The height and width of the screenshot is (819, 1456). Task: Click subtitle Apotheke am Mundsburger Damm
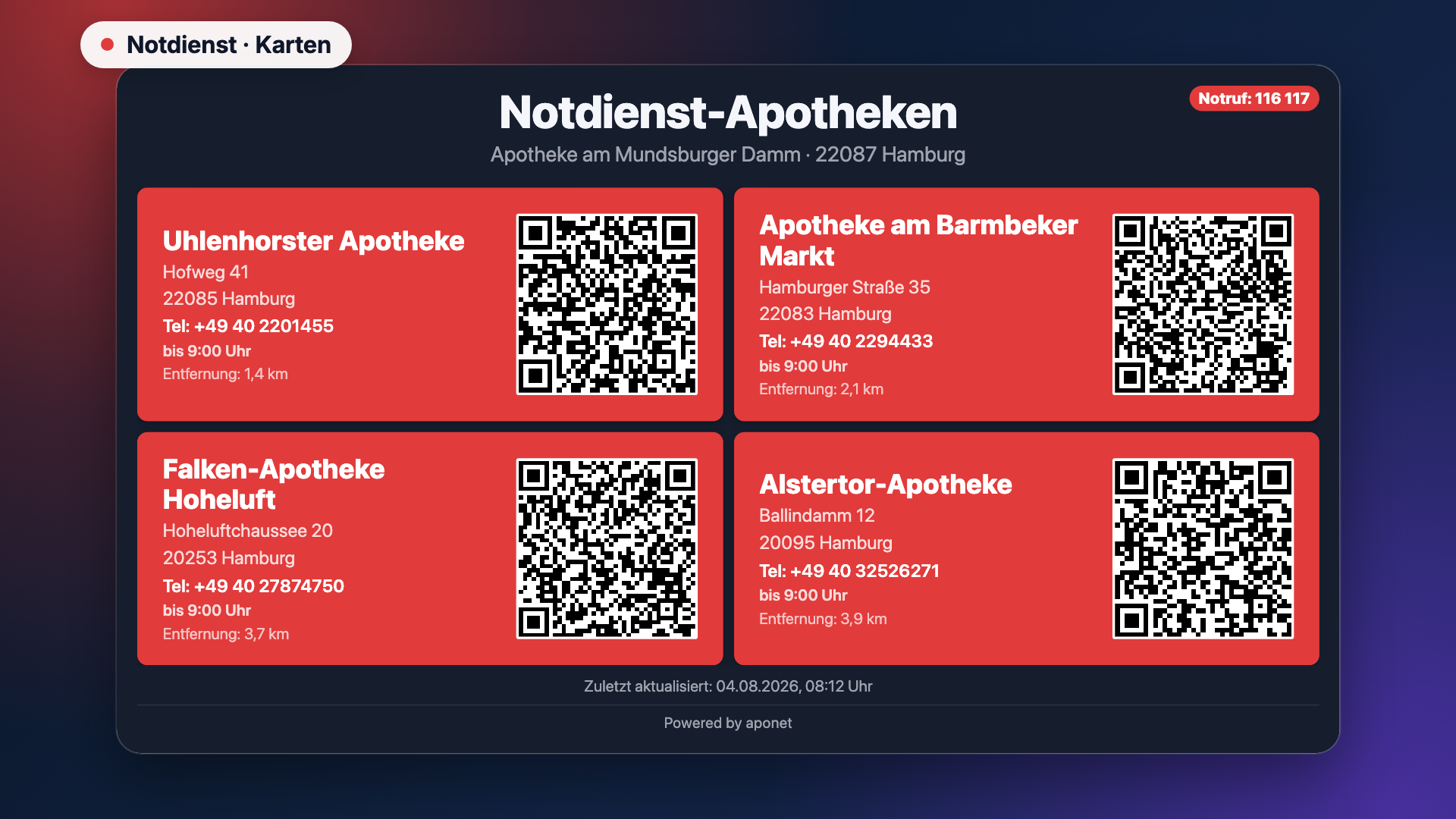click(x=645, y=155)
